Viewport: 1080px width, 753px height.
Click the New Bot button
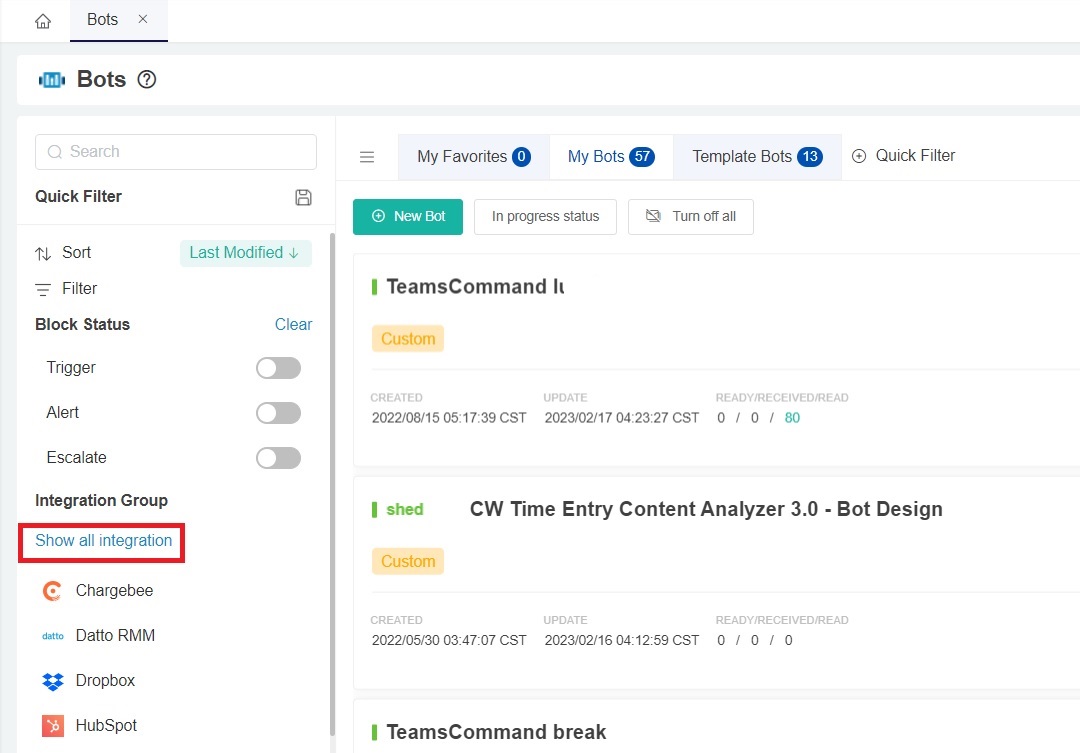(408, 216)
